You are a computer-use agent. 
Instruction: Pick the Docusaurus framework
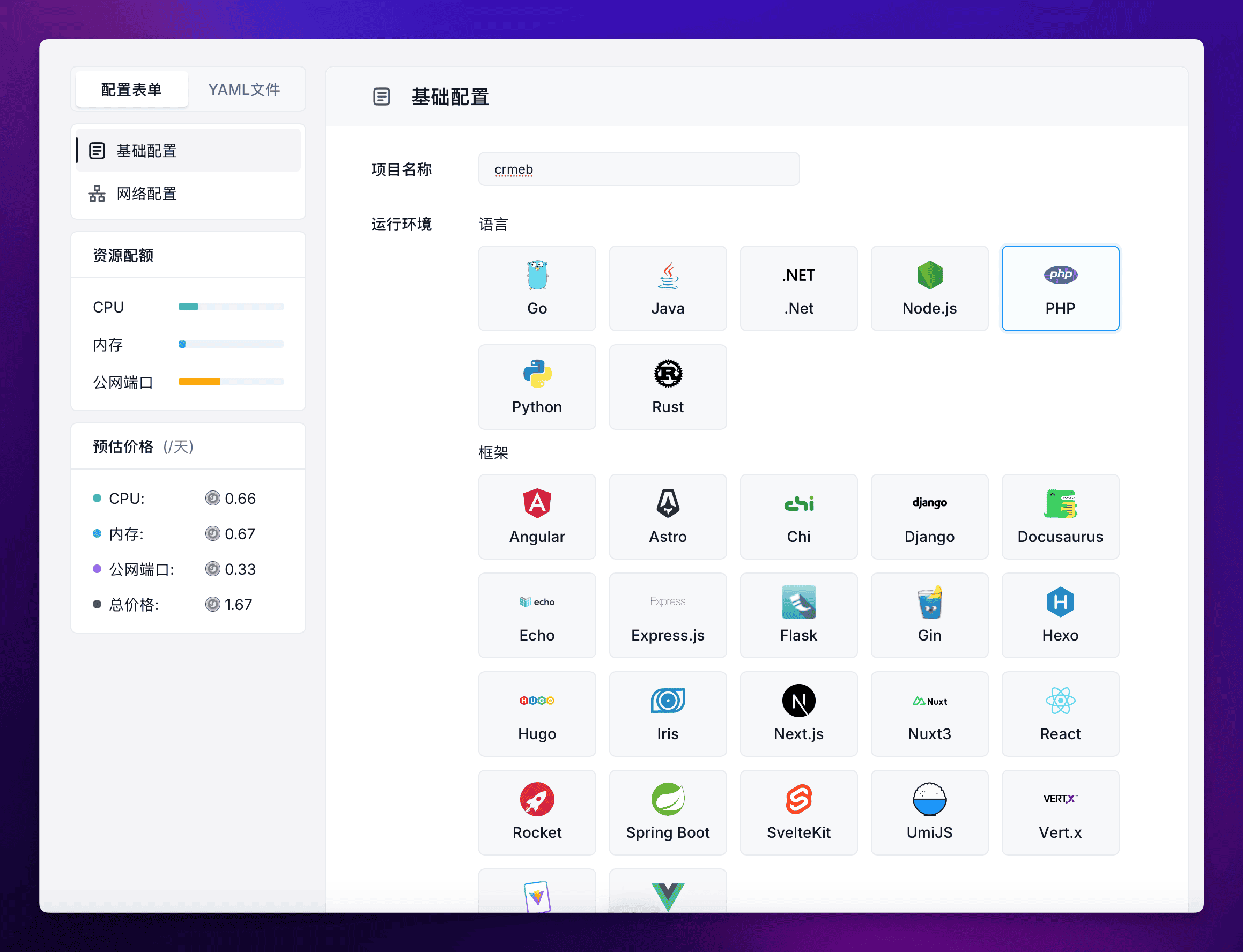coord(1060,516)
